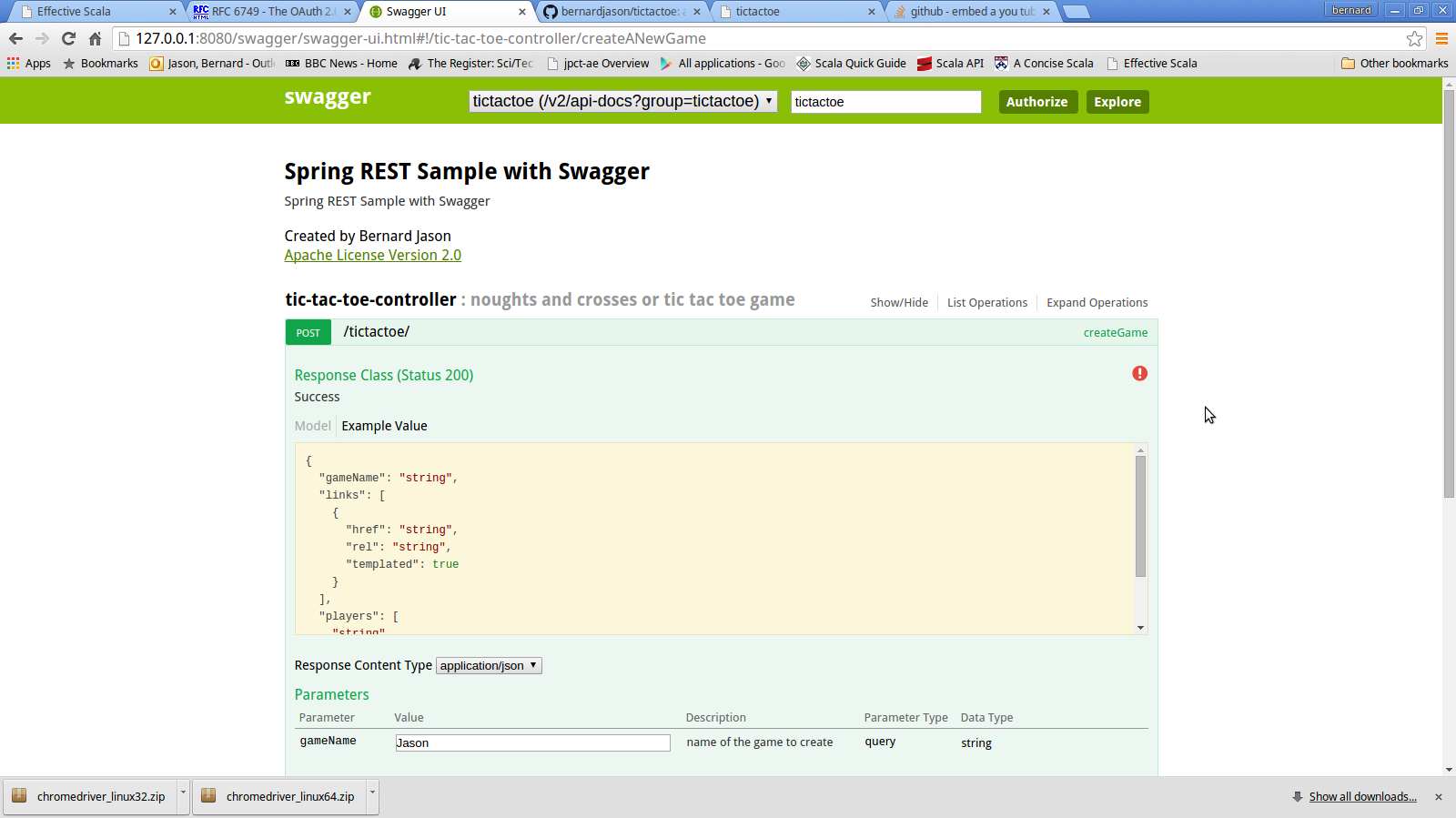Click the swagger logo text
1456x818 pixels.
tap(328, 97)
